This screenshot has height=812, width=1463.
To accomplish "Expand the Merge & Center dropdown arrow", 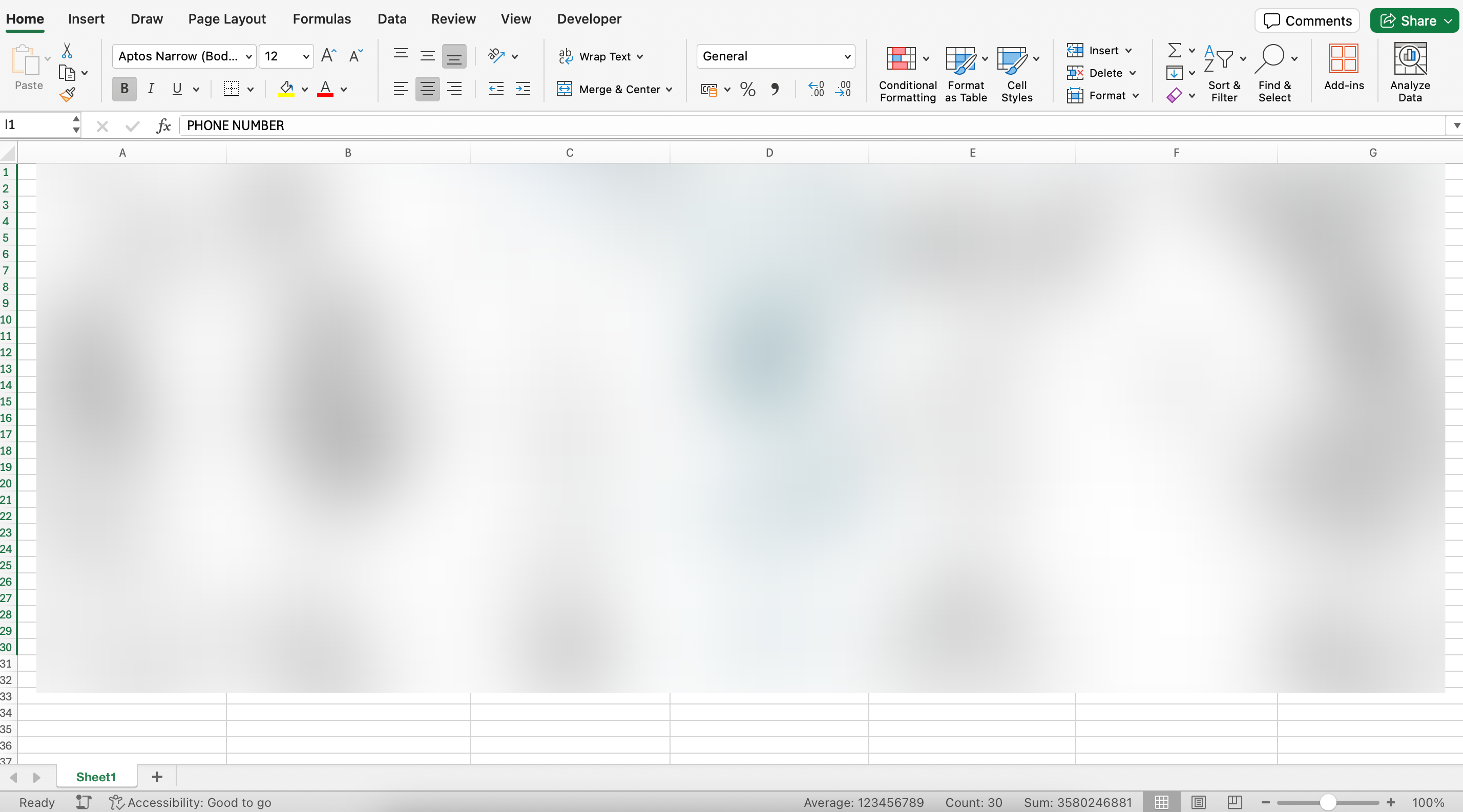I will point(669,89).
